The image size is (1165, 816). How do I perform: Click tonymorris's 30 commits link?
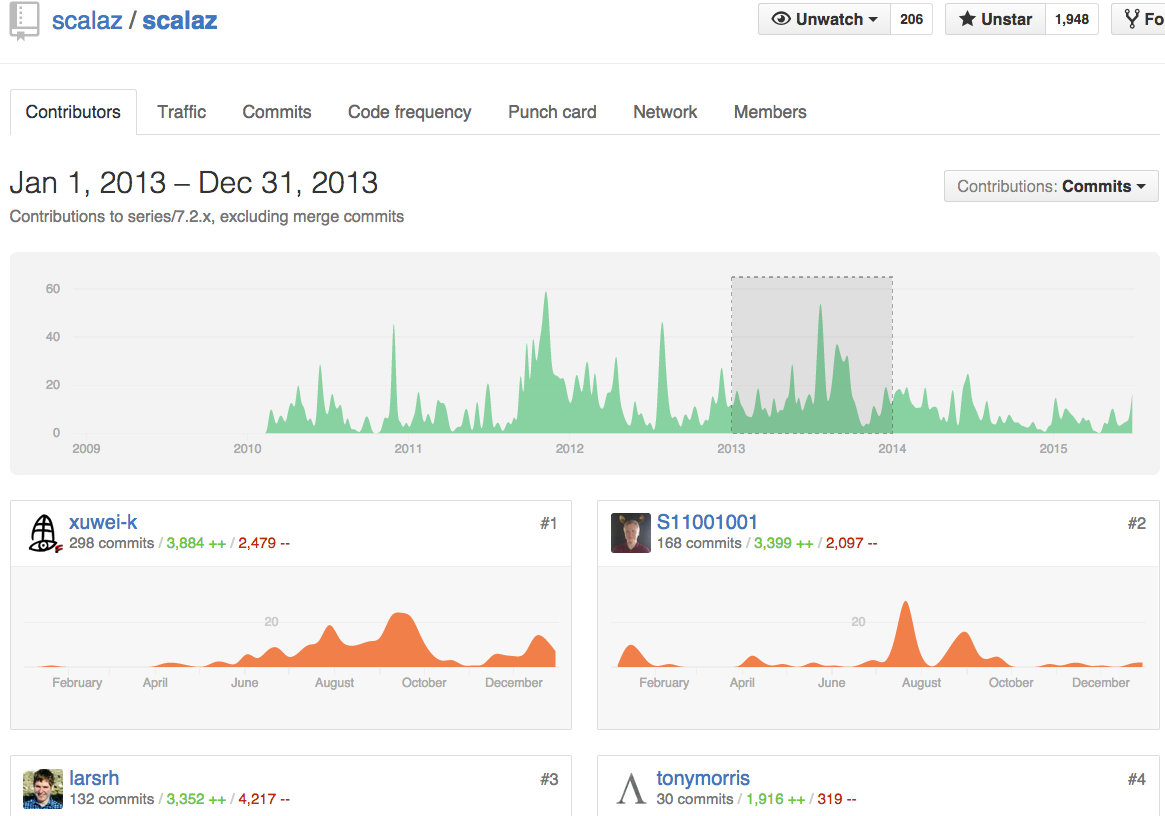695,799
